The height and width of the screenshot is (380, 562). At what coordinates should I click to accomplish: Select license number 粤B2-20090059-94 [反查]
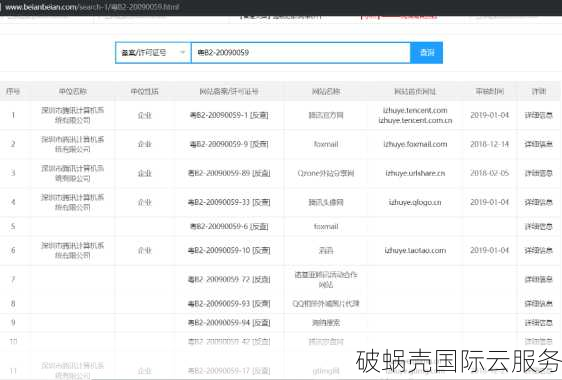point(229,323)
